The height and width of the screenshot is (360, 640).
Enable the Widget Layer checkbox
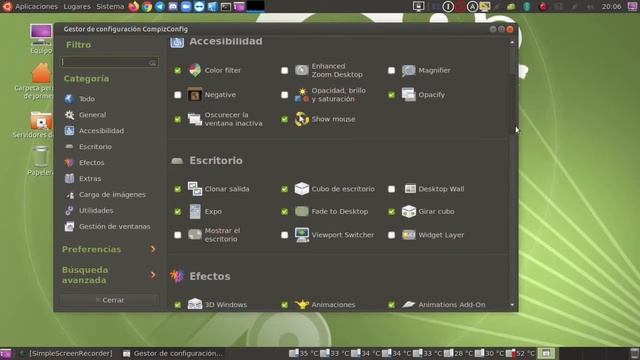[x=391, y=235]
